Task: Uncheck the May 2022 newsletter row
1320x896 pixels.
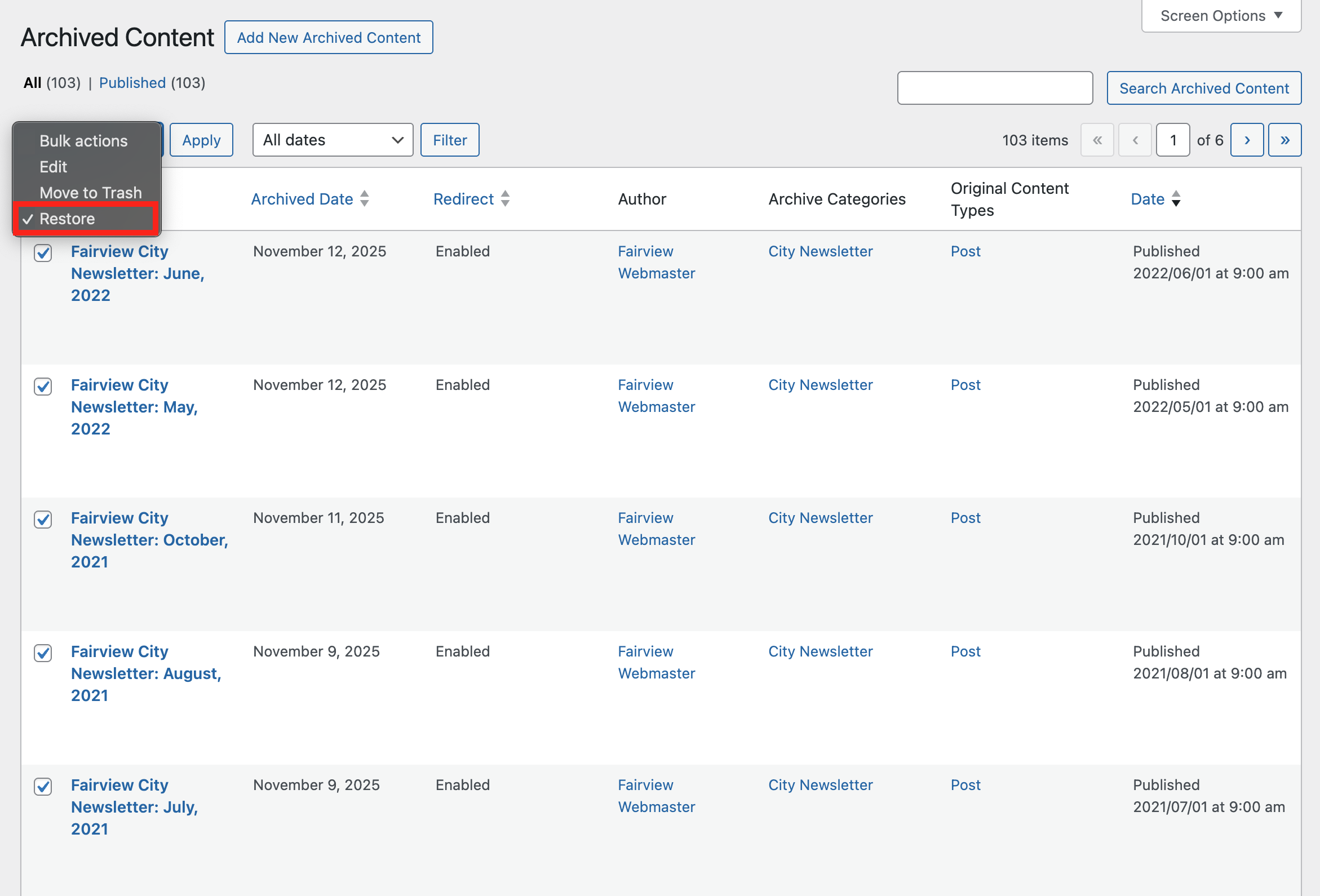Action: tap(43, 387)
